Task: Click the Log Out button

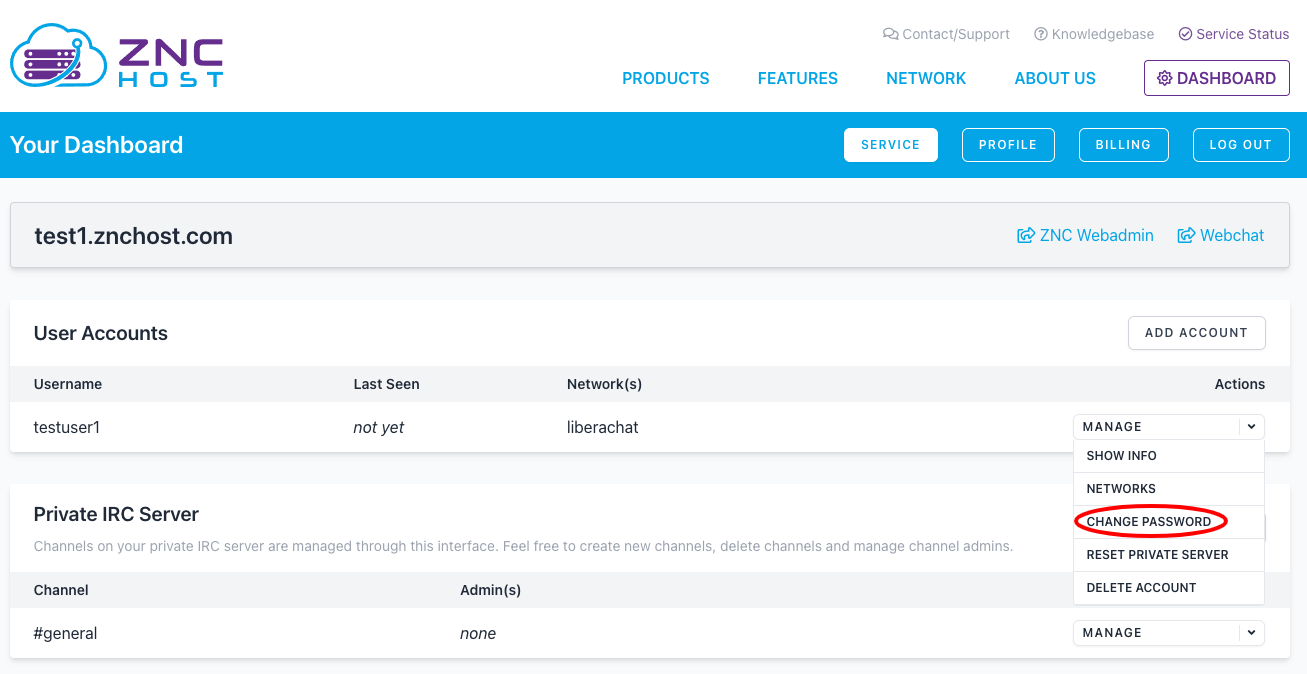Action: (x=1240, y=145)
